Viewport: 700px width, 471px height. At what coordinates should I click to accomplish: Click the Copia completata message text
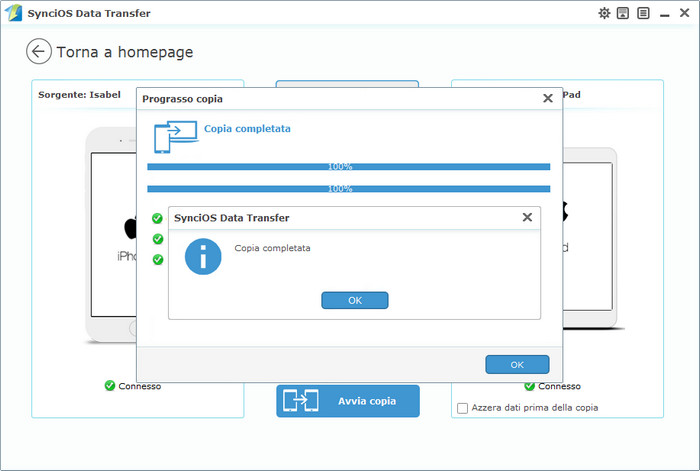tap(272, 248)
